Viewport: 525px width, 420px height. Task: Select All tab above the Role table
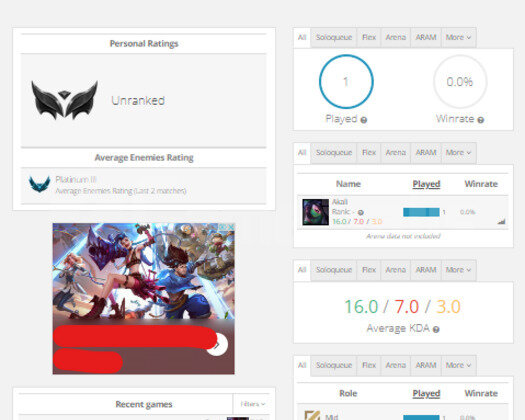coord(302,365)
